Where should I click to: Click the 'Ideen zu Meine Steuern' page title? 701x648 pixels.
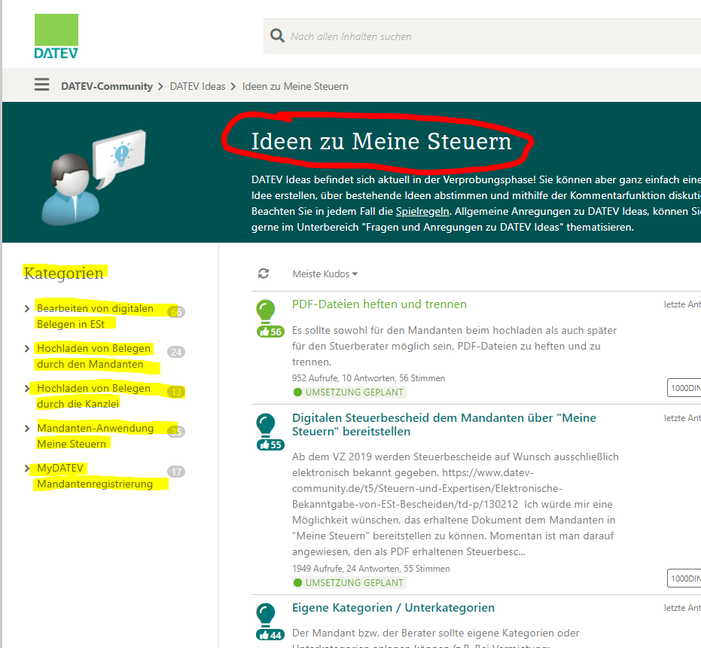point(381,141)
